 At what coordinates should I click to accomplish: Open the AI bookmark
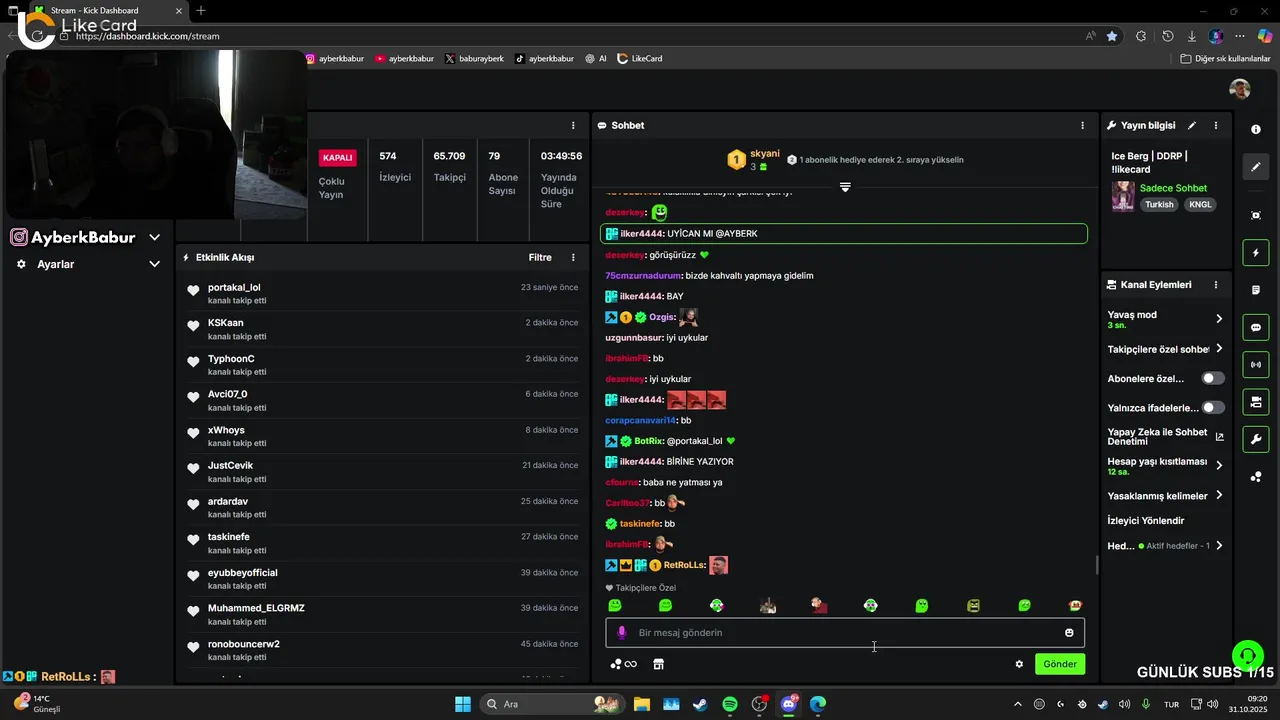click(x=596, y=59)
